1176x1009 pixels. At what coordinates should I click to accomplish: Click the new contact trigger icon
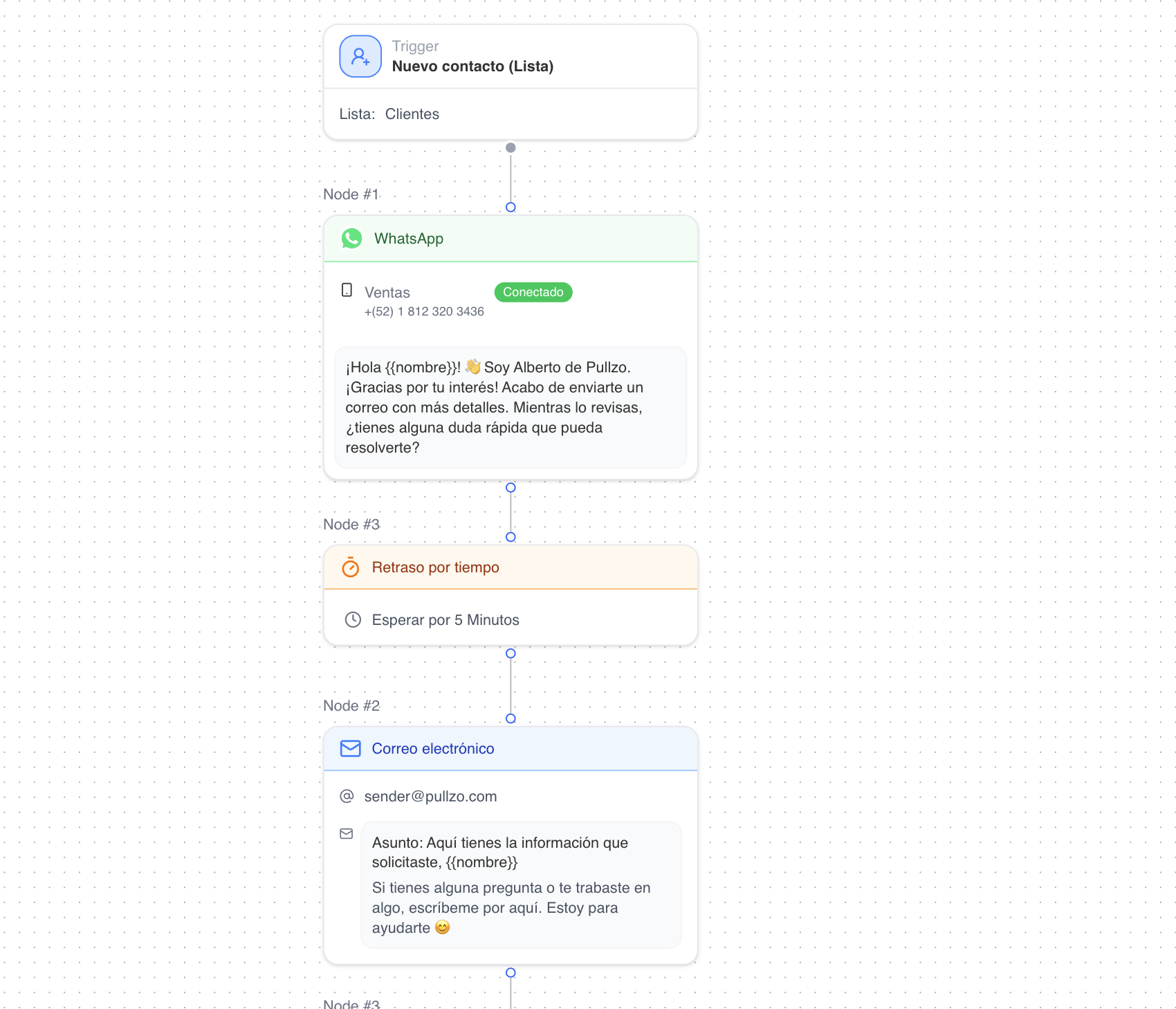coord(360,56)
